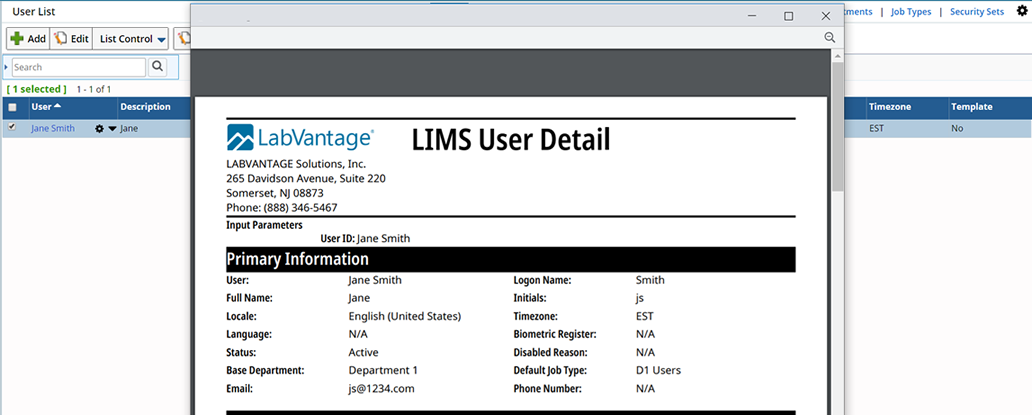This screenshot has width=1032, height=415.
Task: Expand the arrow left of Search box
Action: [x=6, y=67]
